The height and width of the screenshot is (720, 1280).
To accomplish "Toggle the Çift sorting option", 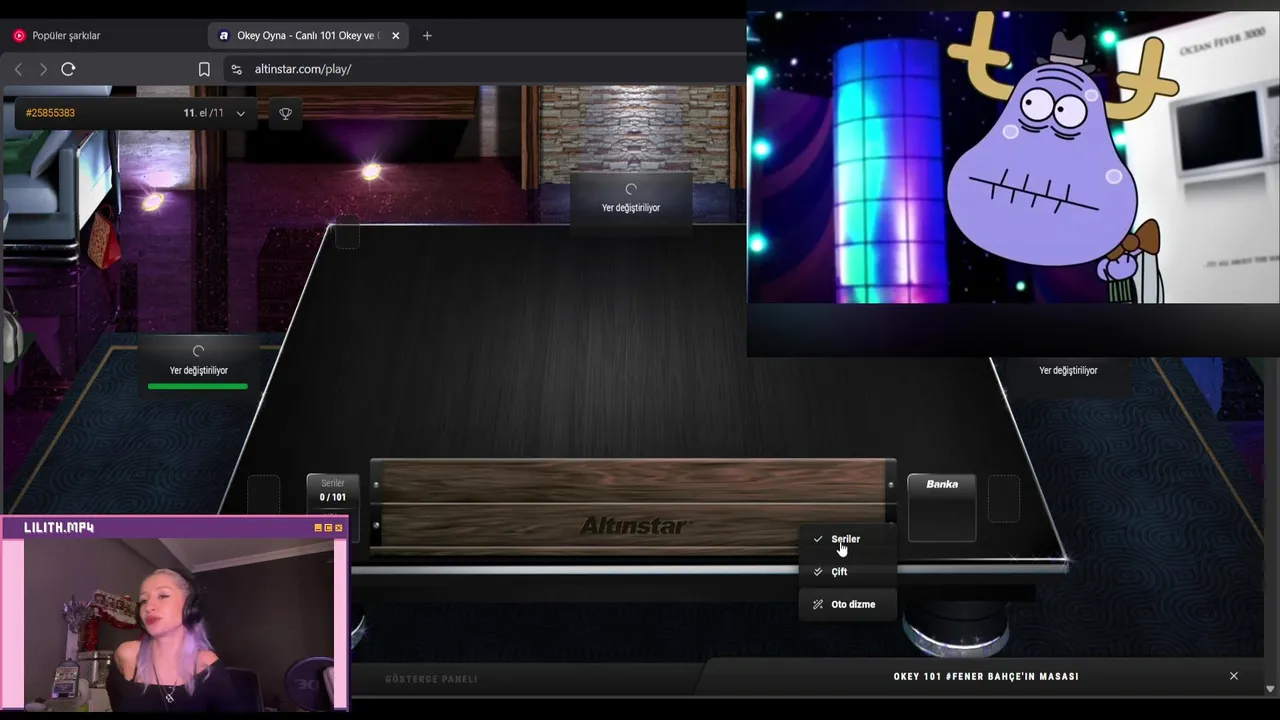I will [847, 572].
